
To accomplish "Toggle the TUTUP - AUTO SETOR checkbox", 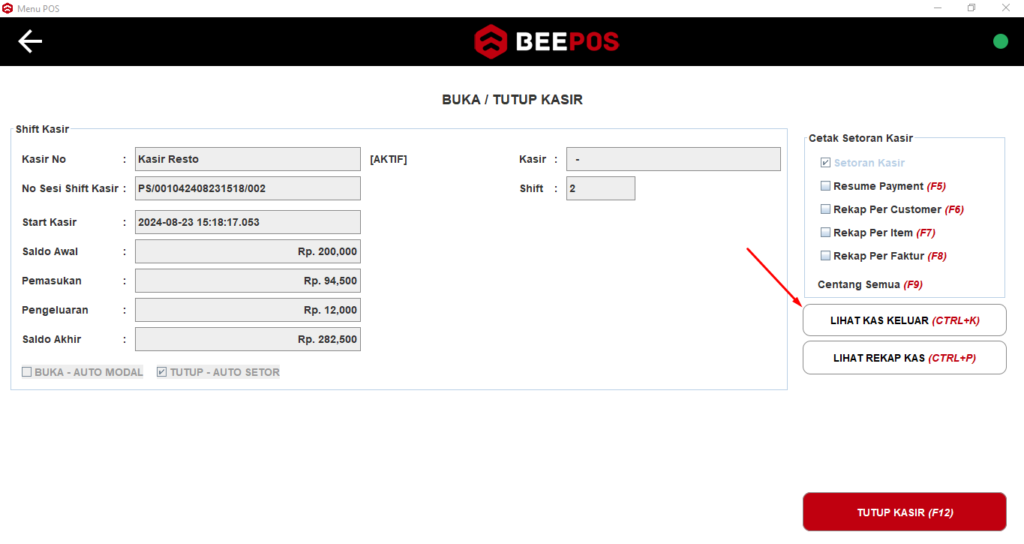I will pos(162,372).
